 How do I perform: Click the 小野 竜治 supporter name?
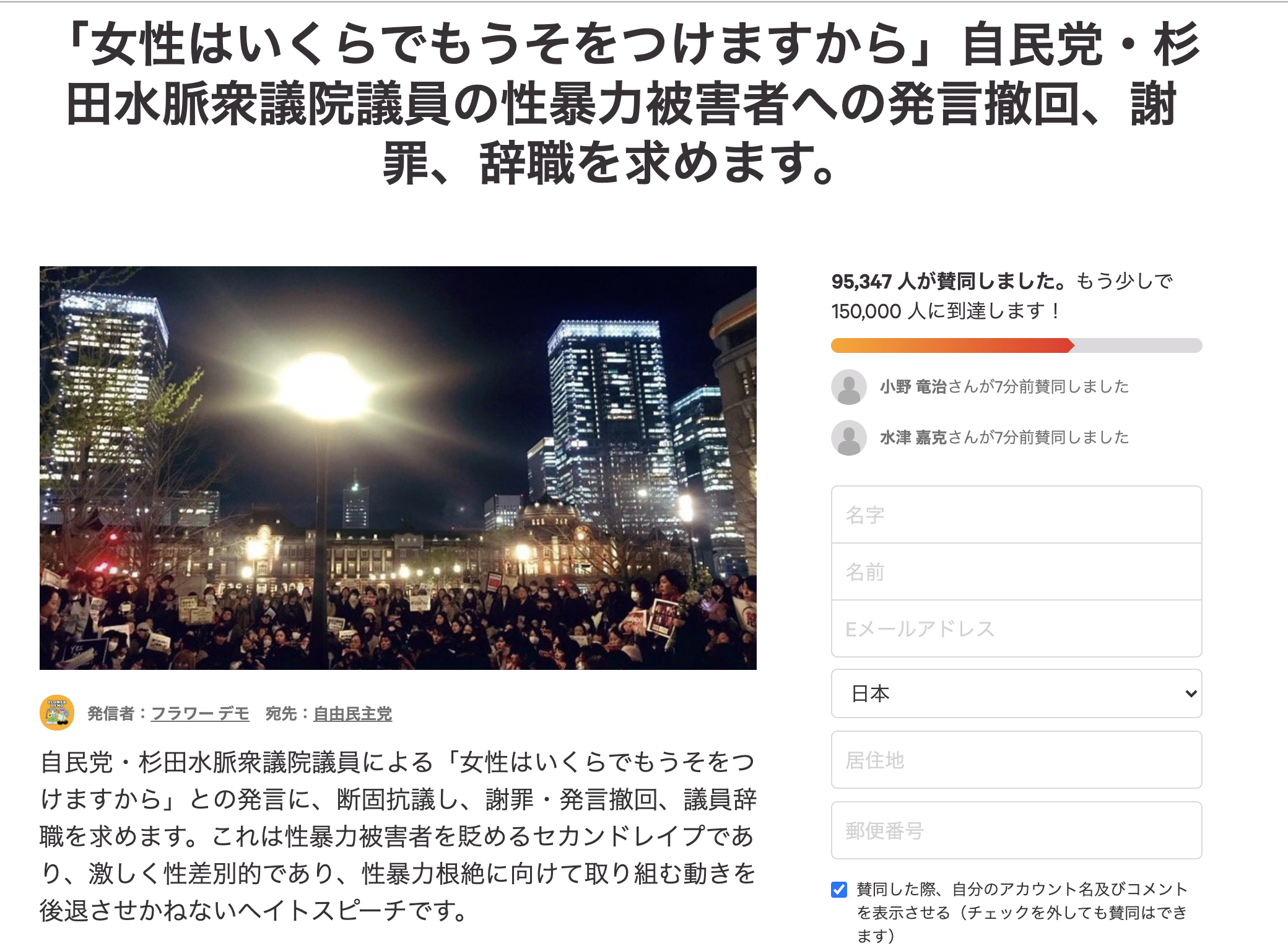pyautogui.click(x=913, y=387)
